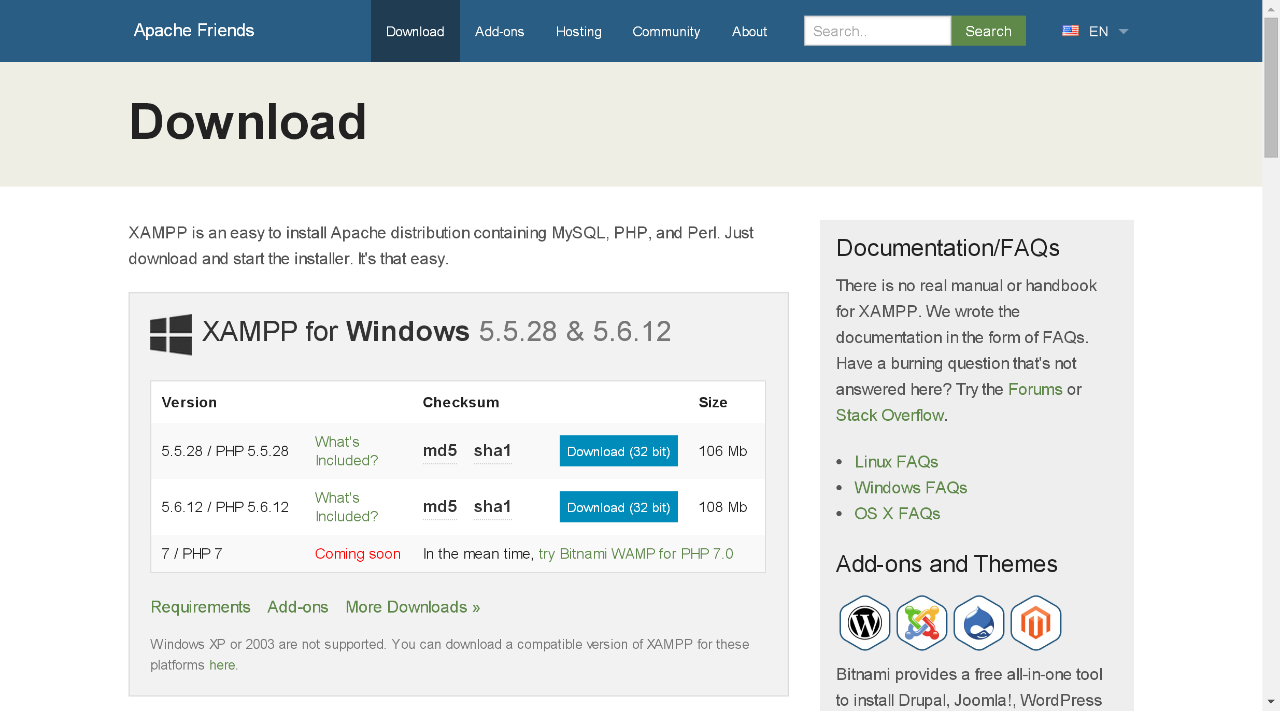
Task: Download 5.6.12 (32 bit) installer
Action: pos(619,507)
